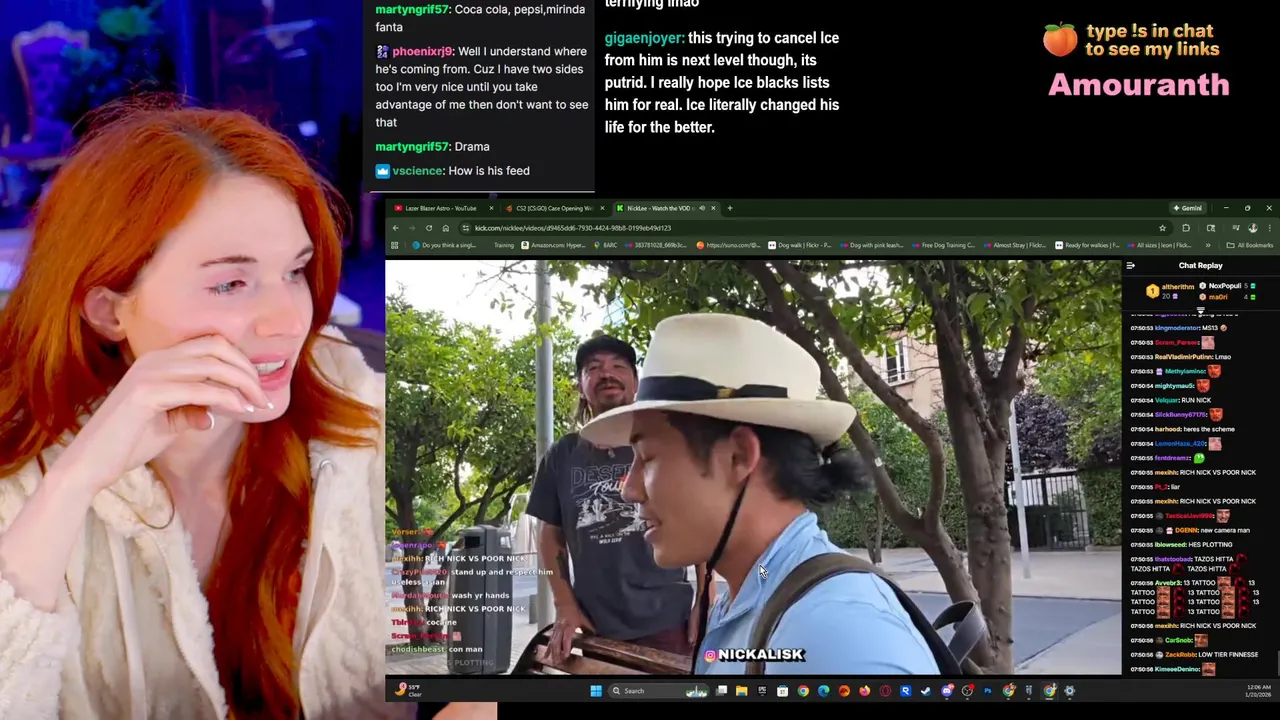Viewport: 1280px width, 720px height.
Task: Open File Explorer from the taskbar
Action: 741,691
